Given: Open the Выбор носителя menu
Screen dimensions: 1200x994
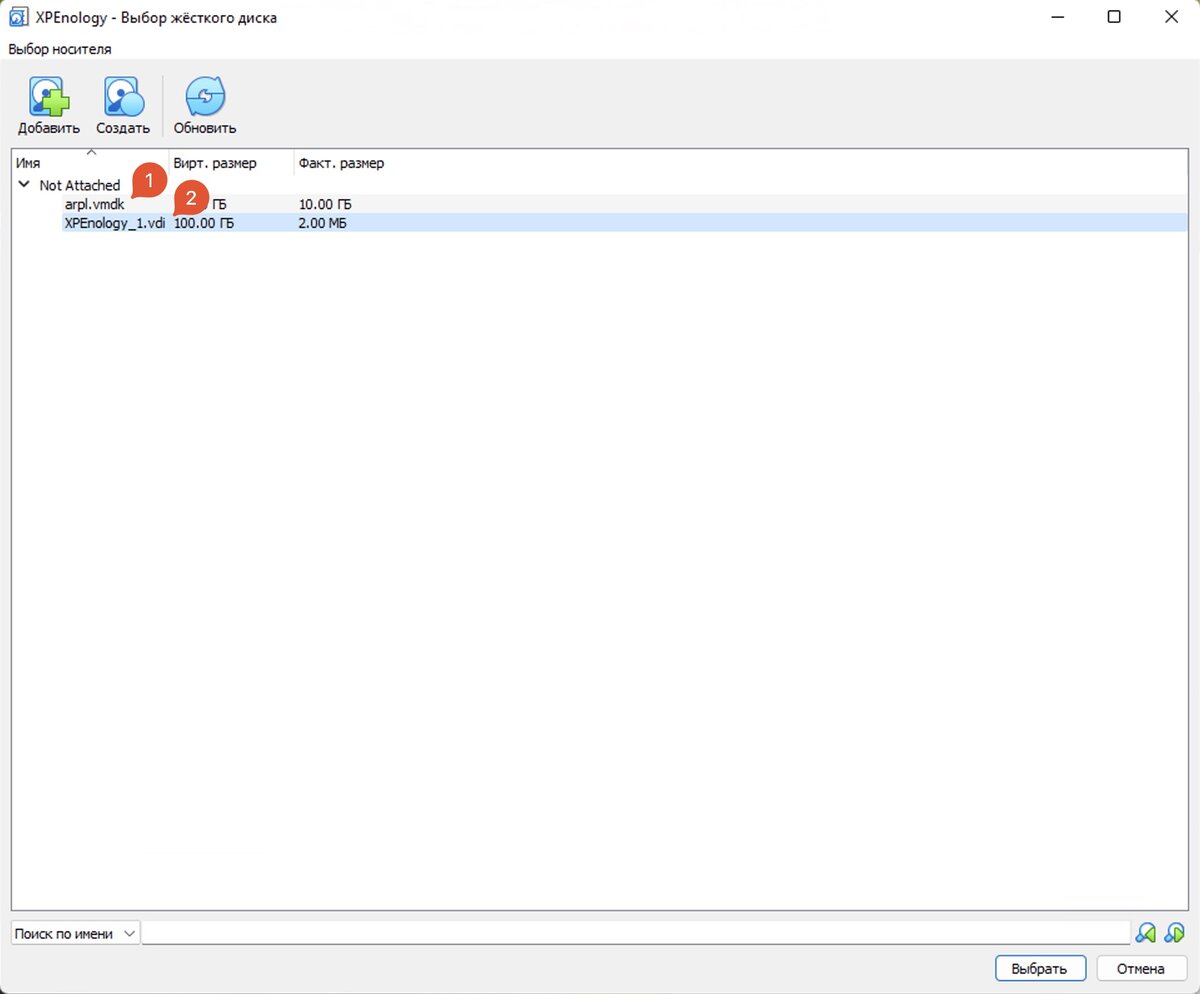Looking at the screenshot, I should tap(60, 48).
